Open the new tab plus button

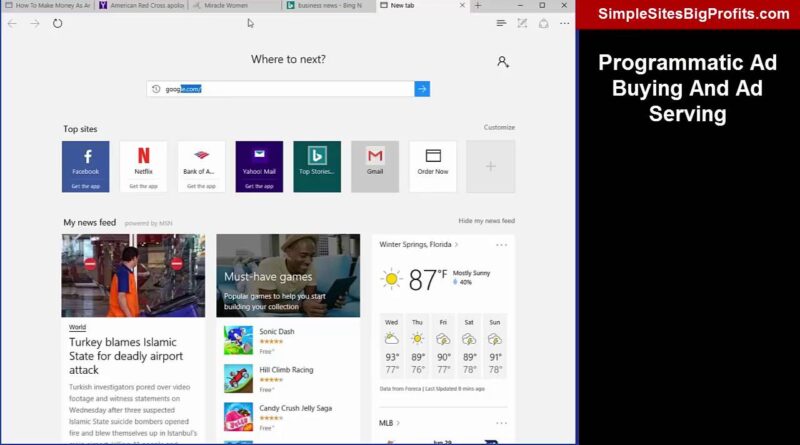[x=477, y=6]
